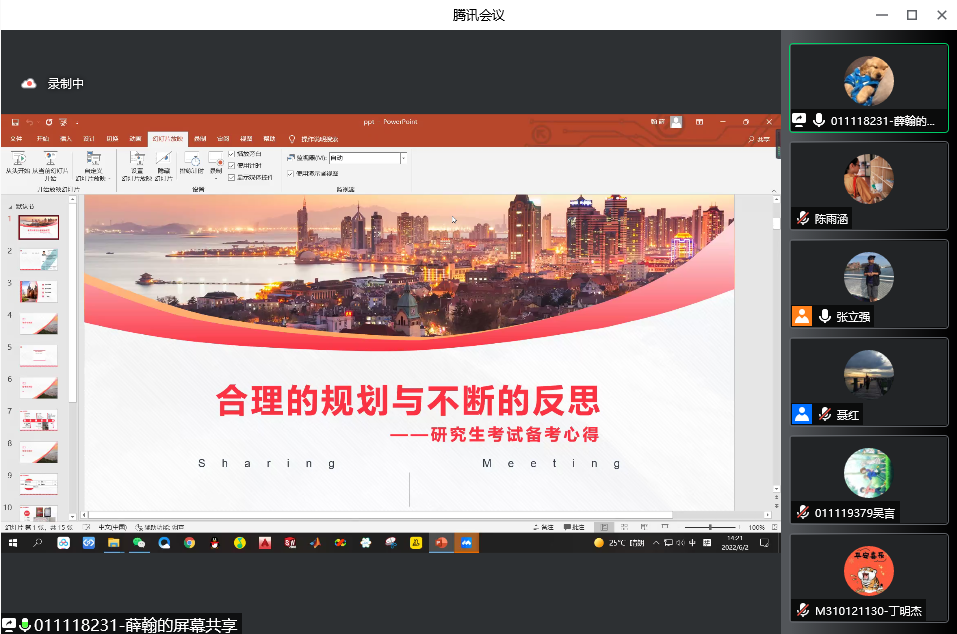Image resolution: width=957 pixels, height=634 pixels.
Task: Click the WeChat icon in the taskbar
Action: [139, 542]
